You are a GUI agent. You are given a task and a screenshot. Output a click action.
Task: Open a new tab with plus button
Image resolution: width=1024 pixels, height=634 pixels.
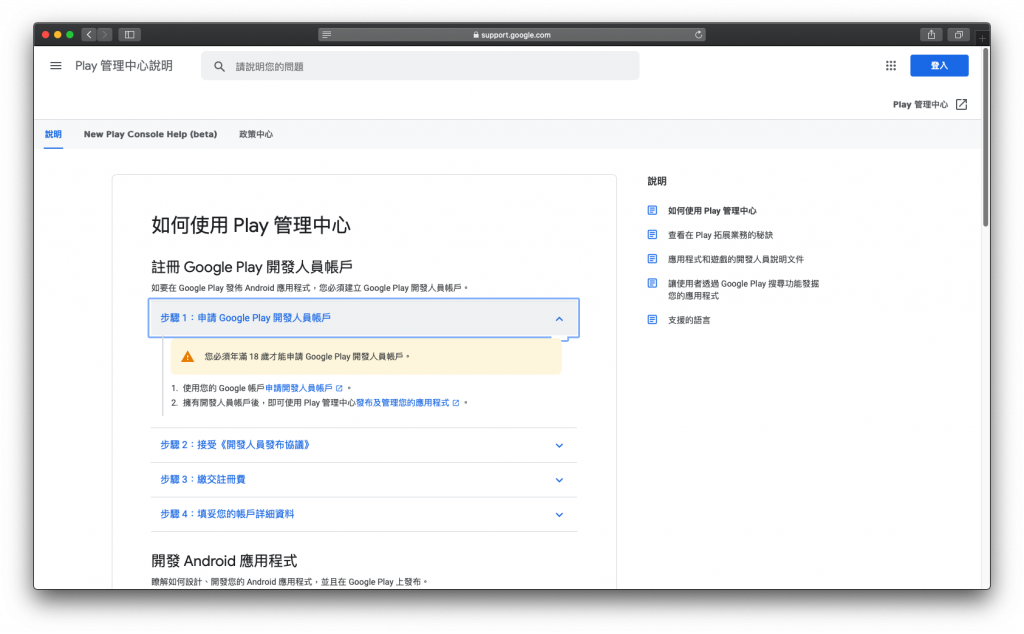[982, 38]
